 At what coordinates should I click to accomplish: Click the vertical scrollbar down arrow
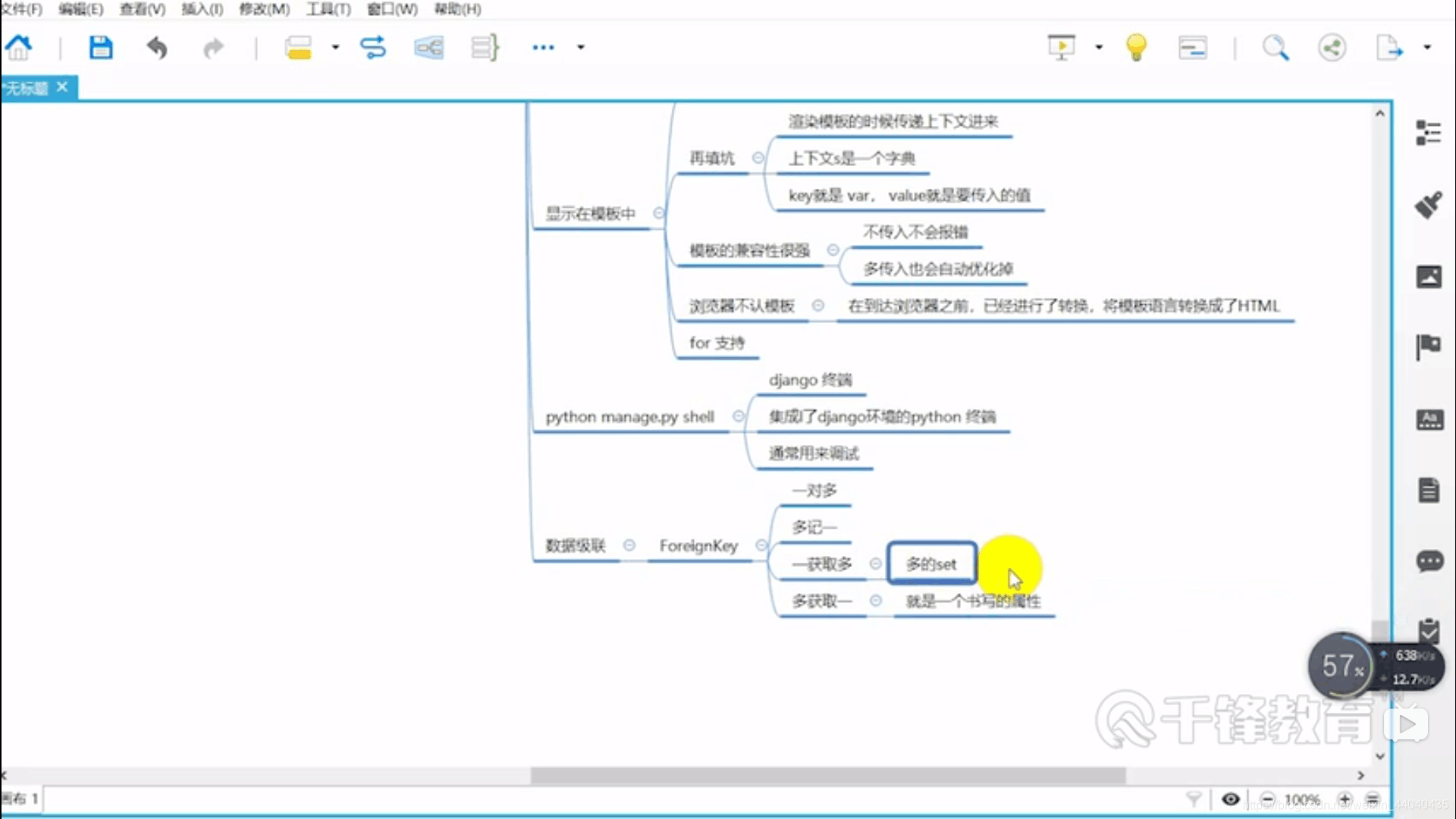[1380, 756]
